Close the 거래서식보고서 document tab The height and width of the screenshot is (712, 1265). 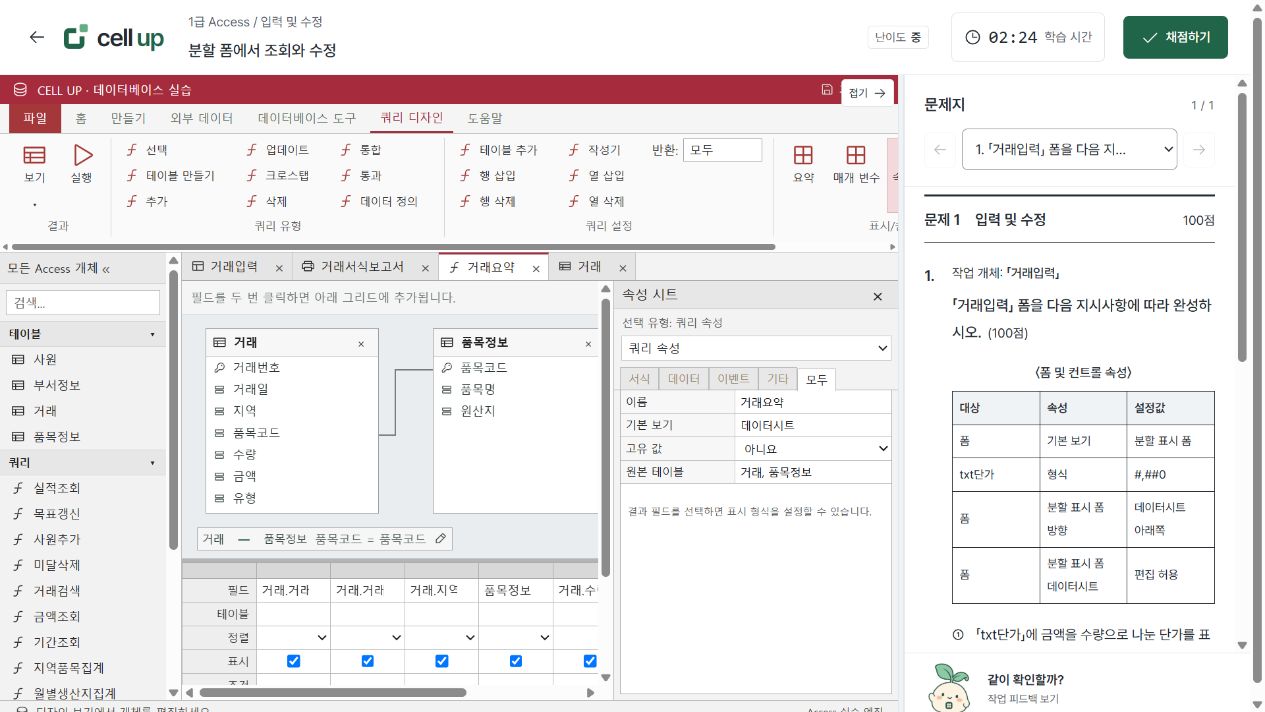point(423,268)
